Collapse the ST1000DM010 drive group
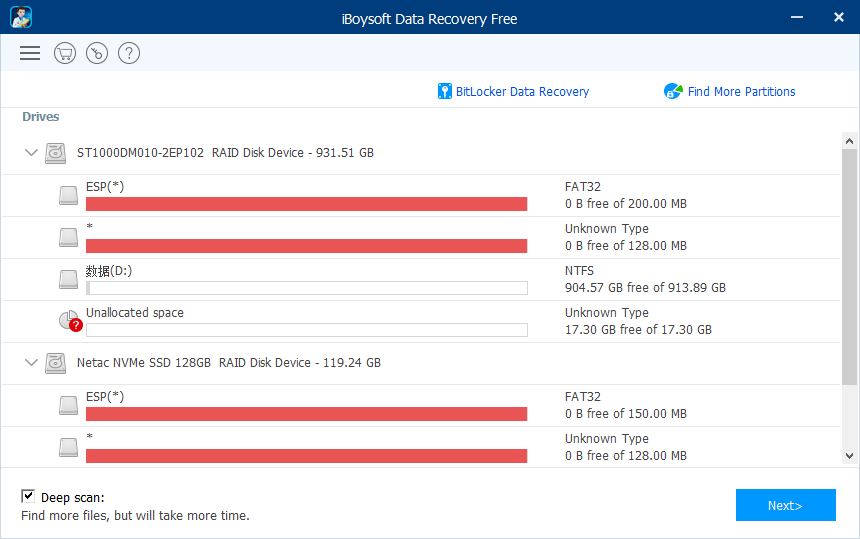 click(x=31, y=153)
